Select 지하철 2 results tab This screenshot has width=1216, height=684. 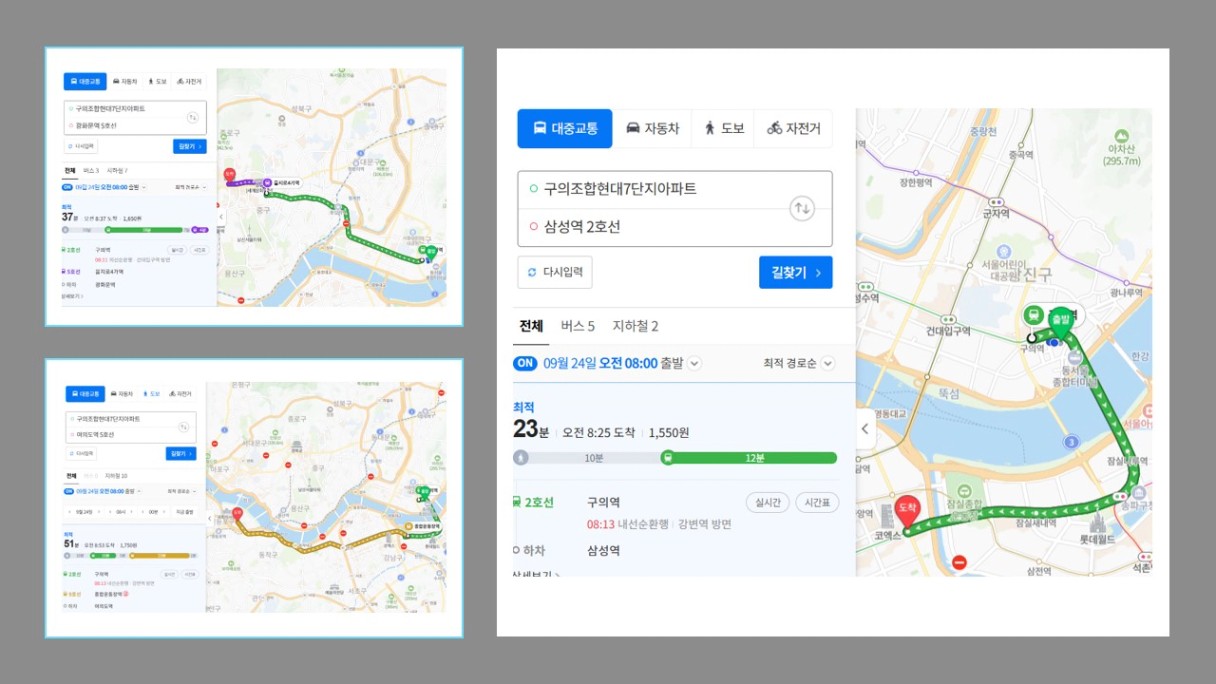pos(636,326)
